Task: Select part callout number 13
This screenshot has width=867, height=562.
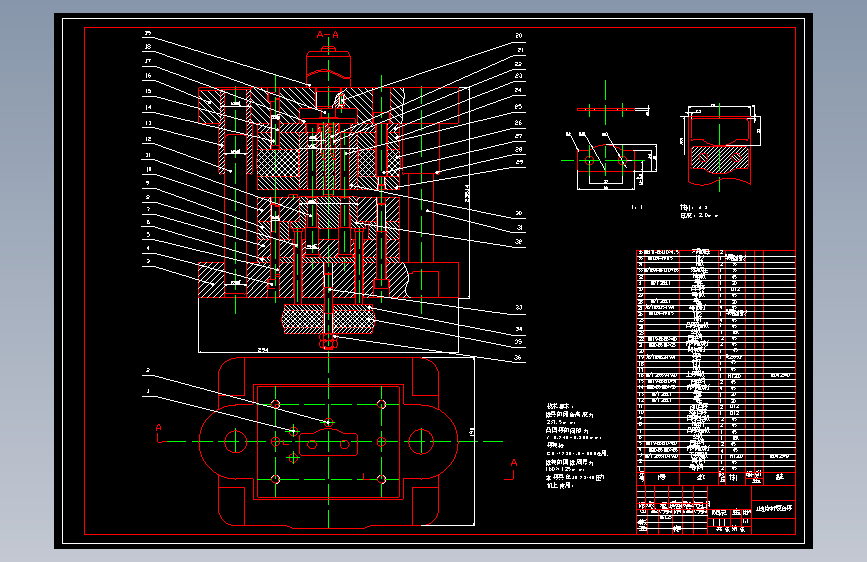Action: coord(148,123)
